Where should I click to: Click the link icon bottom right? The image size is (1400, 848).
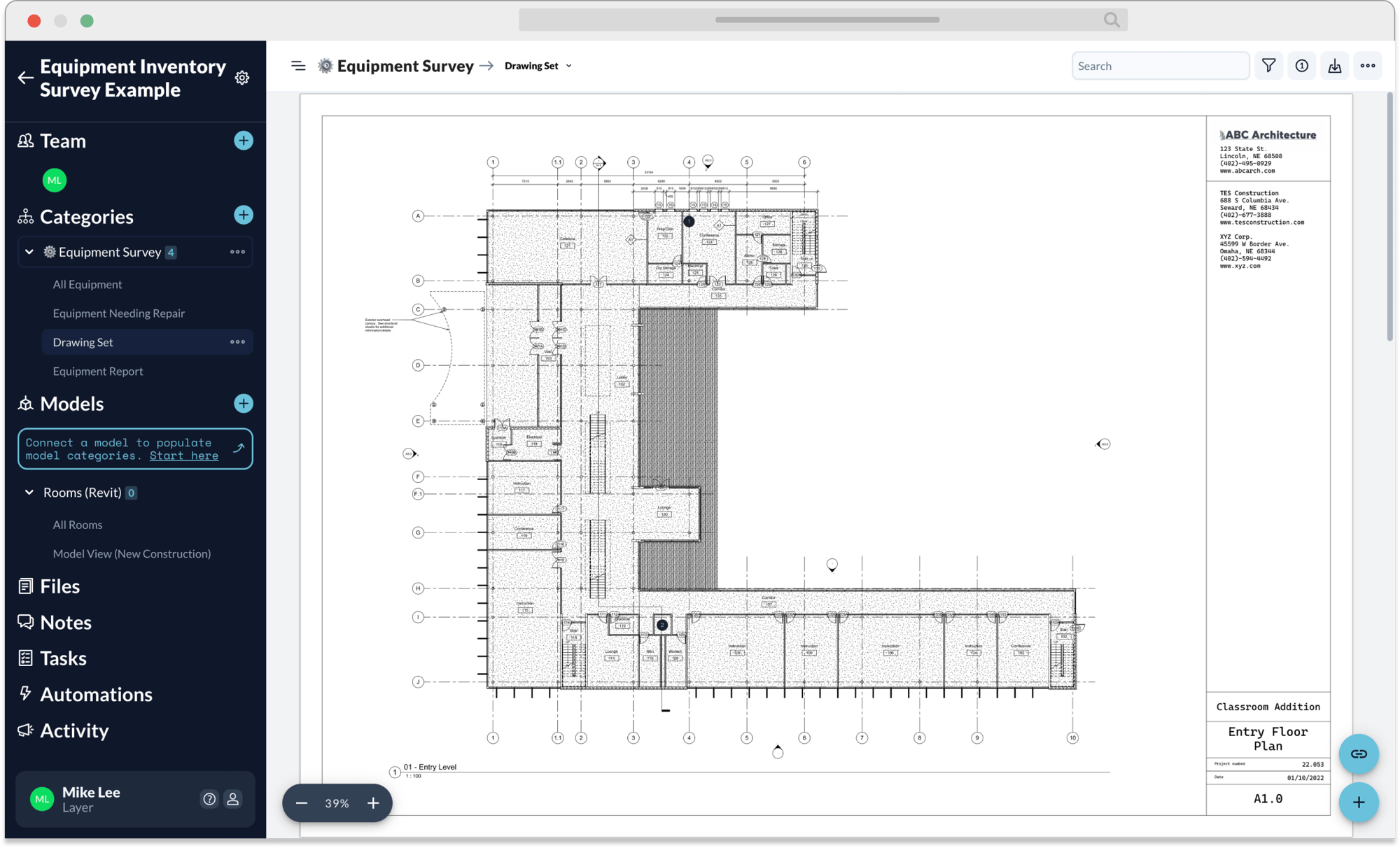coord(1359,755)
